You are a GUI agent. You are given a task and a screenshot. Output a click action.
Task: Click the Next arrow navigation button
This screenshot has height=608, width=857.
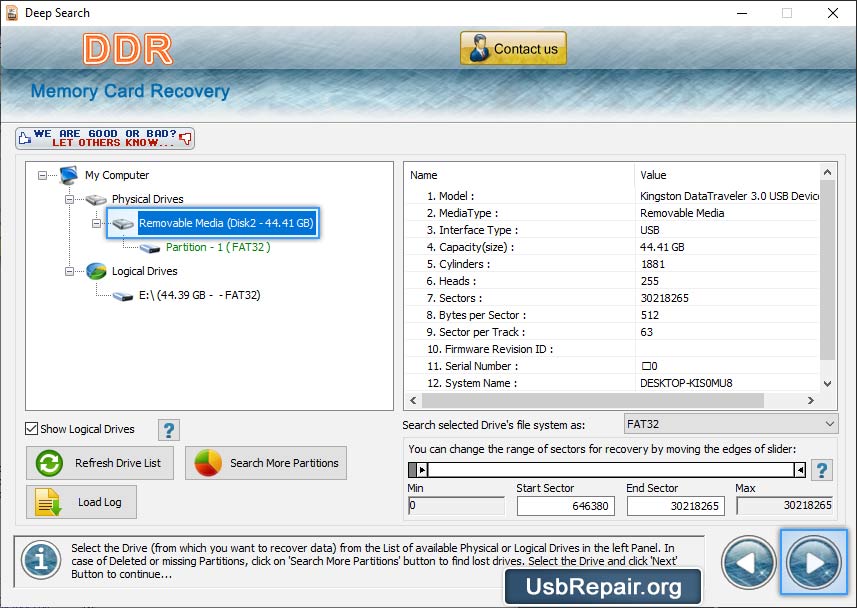point(814,562)
